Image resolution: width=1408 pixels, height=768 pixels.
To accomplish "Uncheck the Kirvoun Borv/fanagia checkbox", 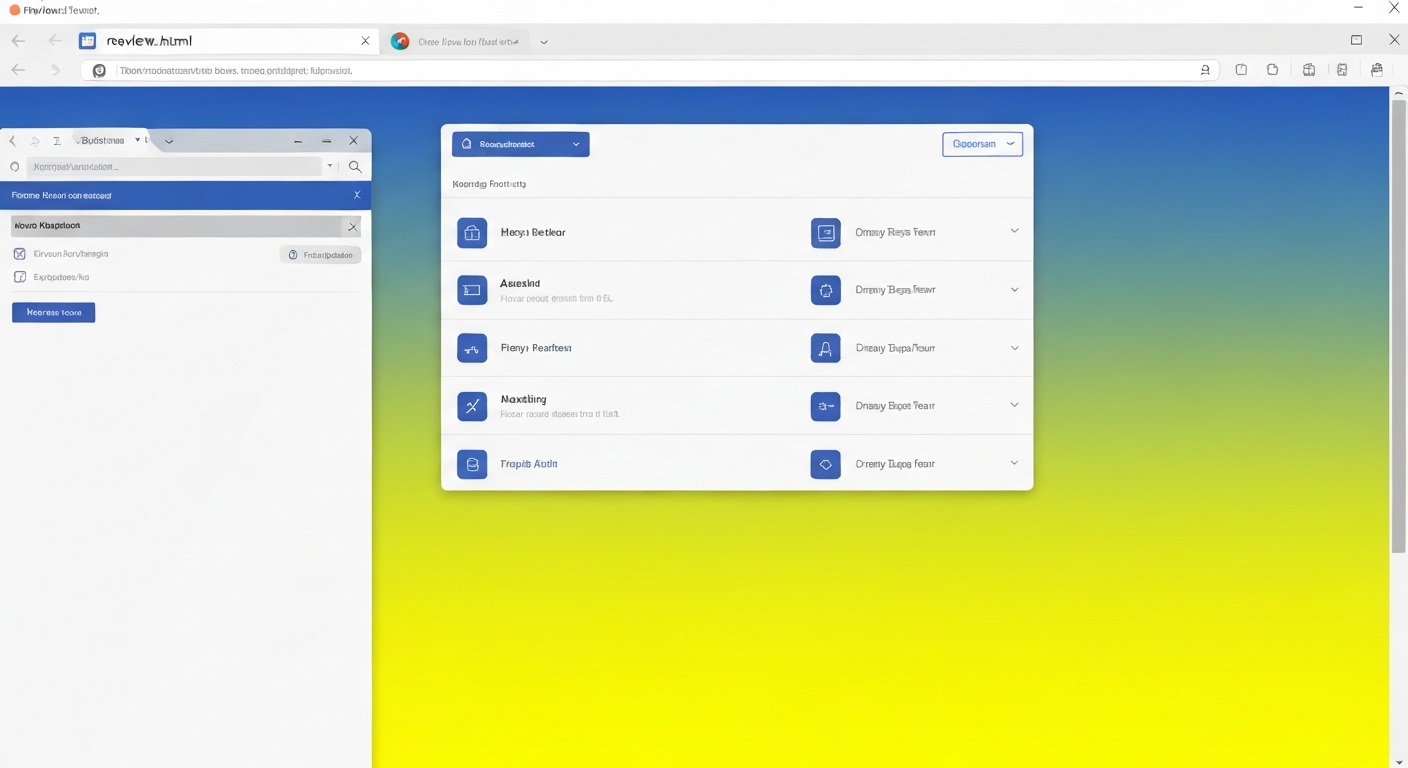I will point(19,254).
